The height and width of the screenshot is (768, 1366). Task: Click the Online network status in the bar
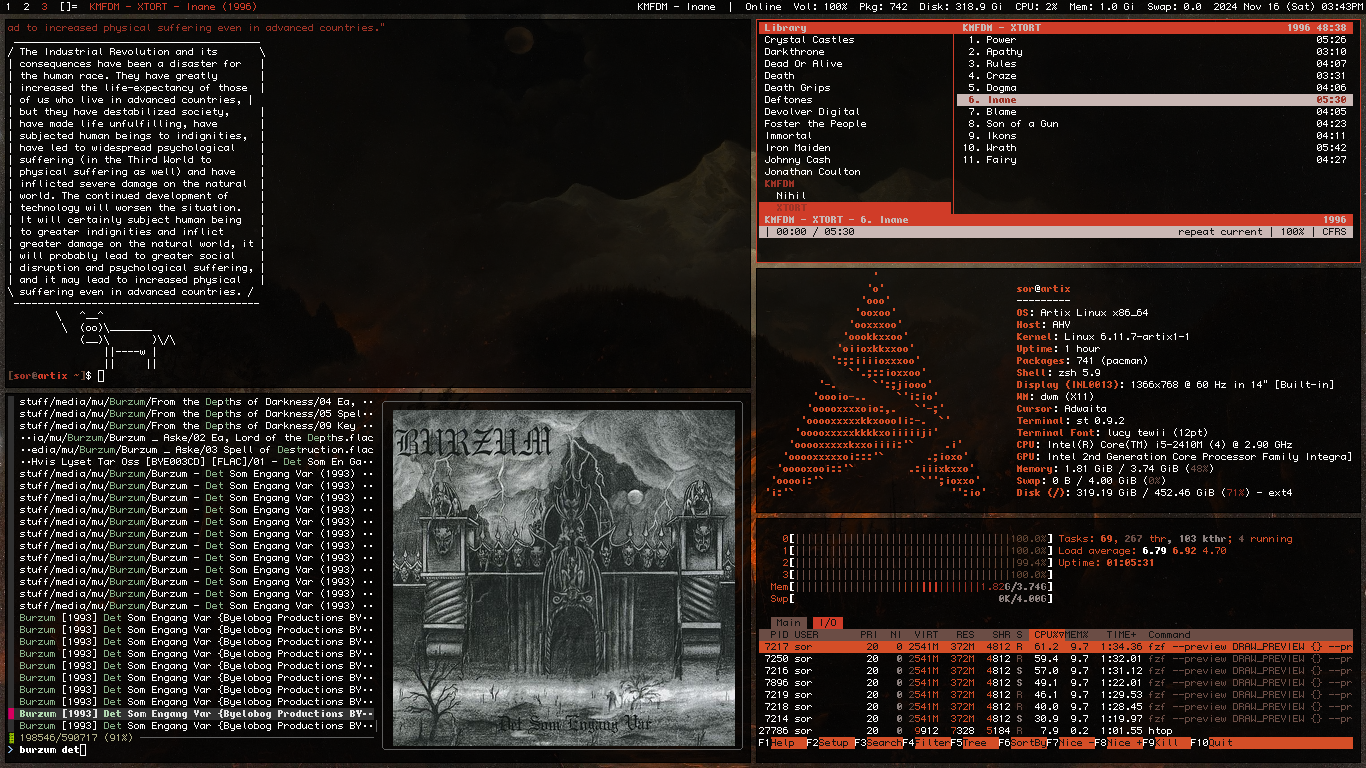click(764, 7)
